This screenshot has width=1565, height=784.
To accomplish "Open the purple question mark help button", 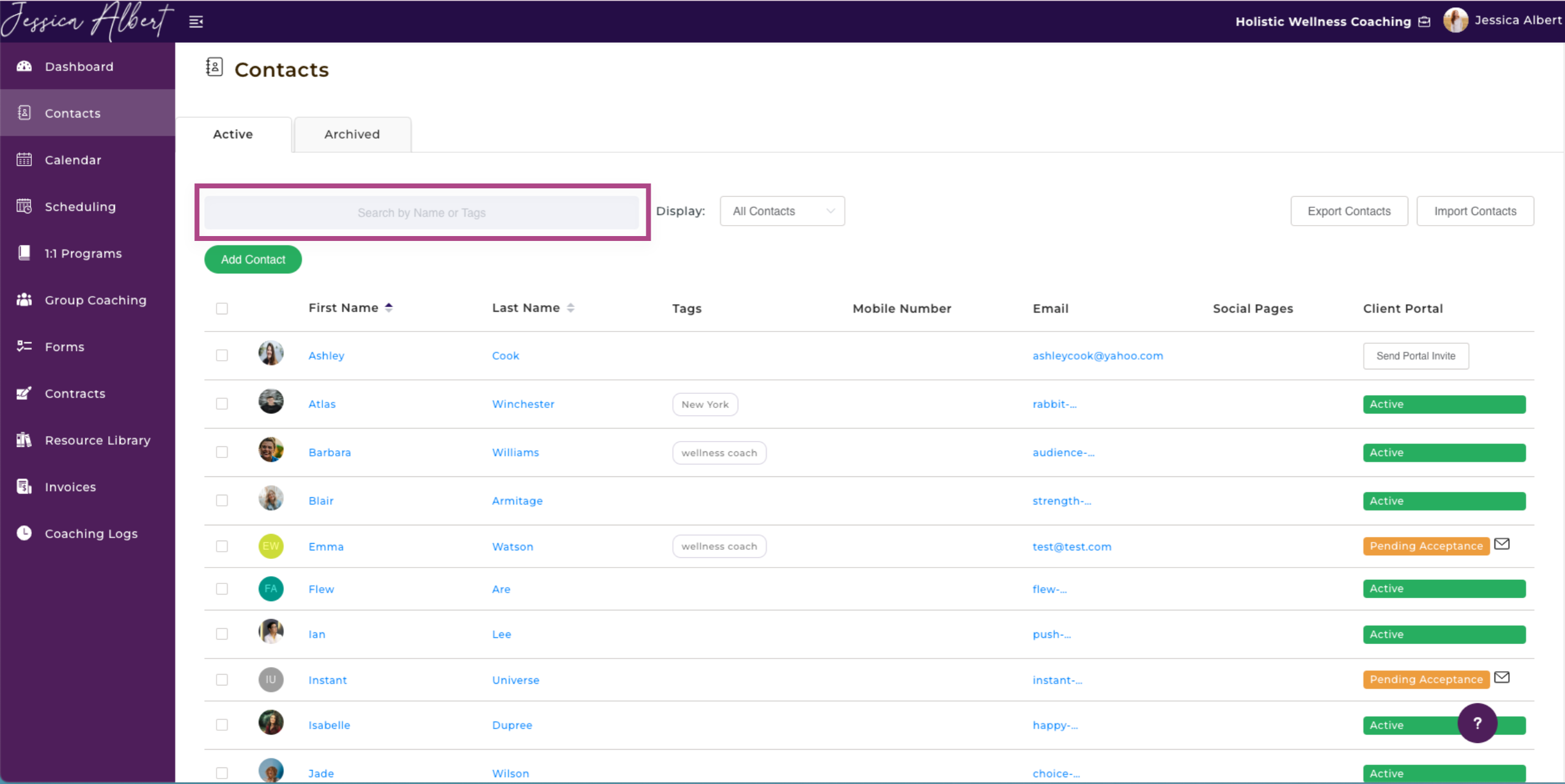I will click(x=1477, y=723).
